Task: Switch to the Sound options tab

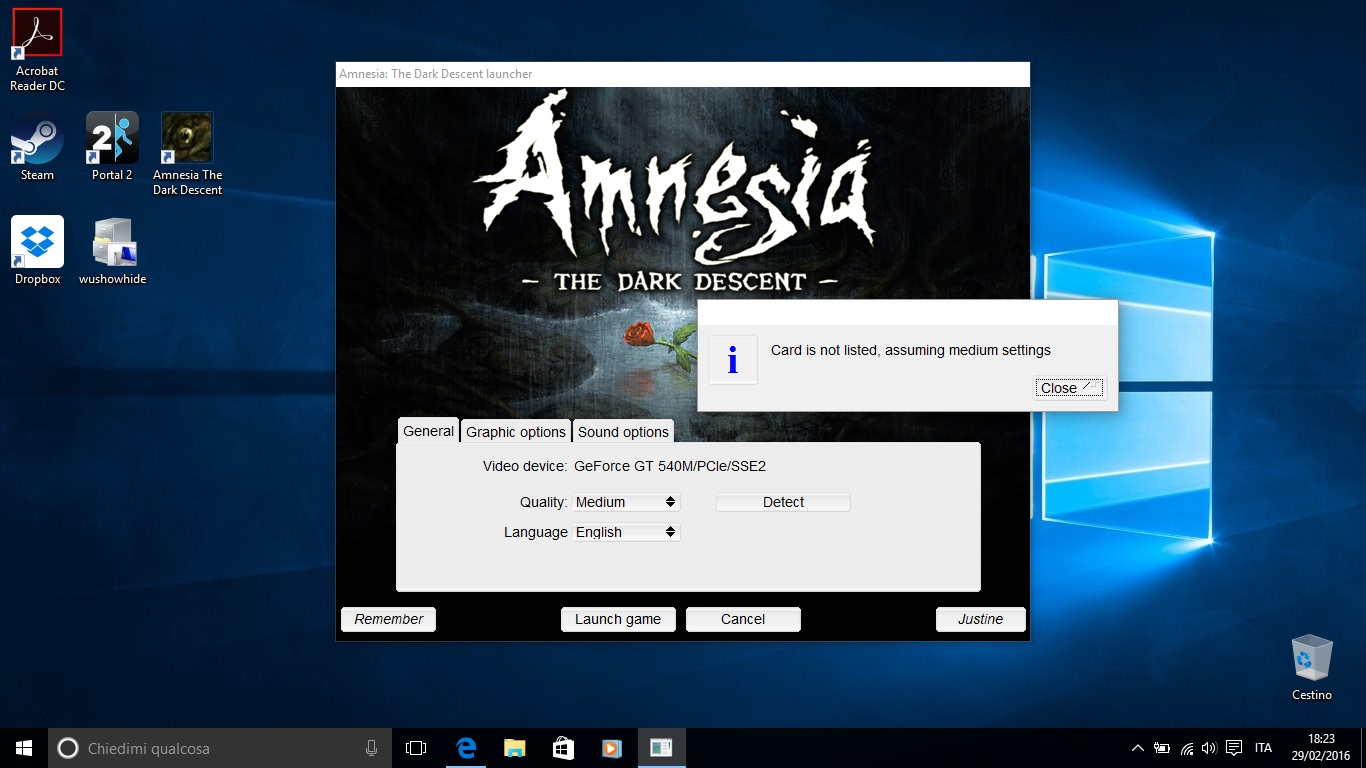Action: click(623, 432)
